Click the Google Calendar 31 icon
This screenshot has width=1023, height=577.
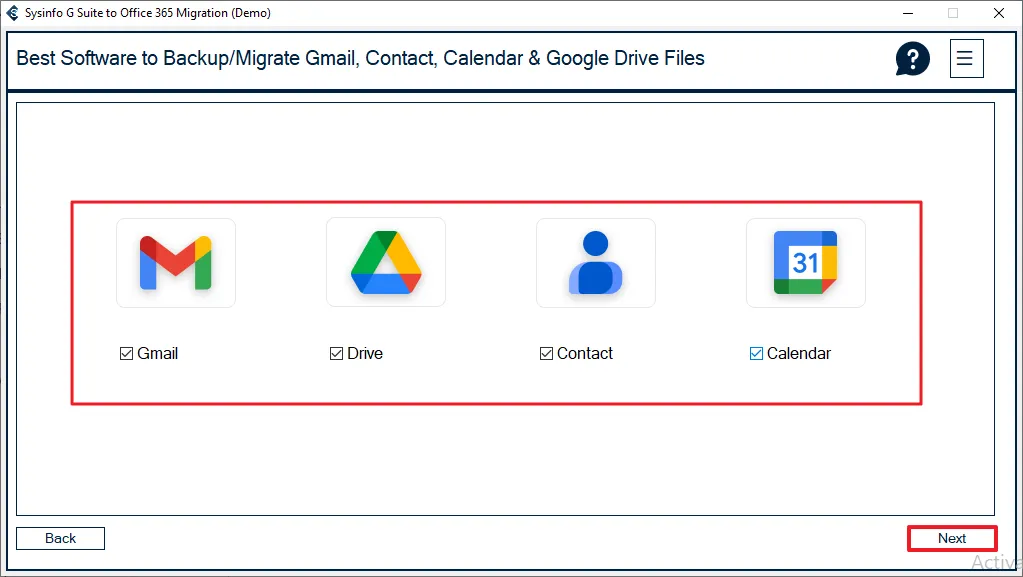click(806, 262)
